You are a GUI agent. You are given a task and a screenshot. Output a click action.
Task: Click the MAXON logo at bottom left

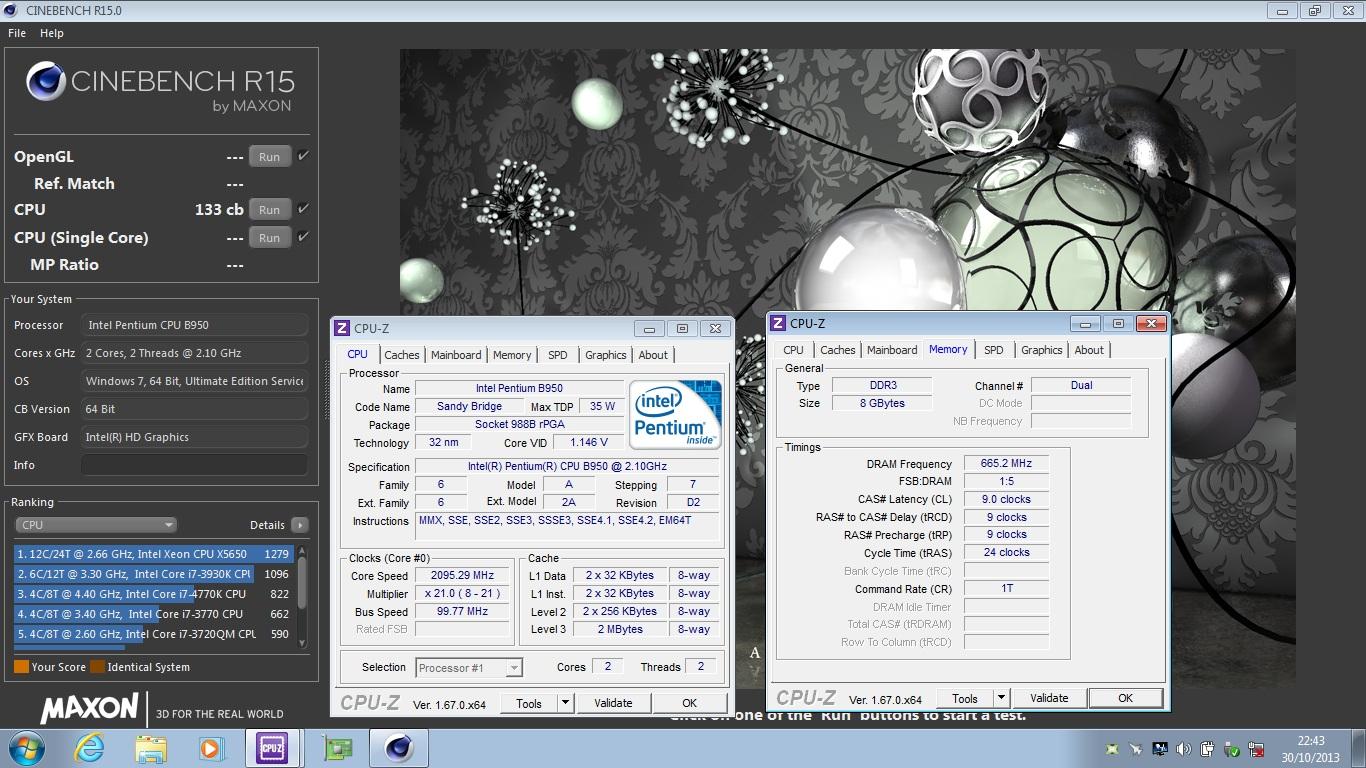(89, 708)
